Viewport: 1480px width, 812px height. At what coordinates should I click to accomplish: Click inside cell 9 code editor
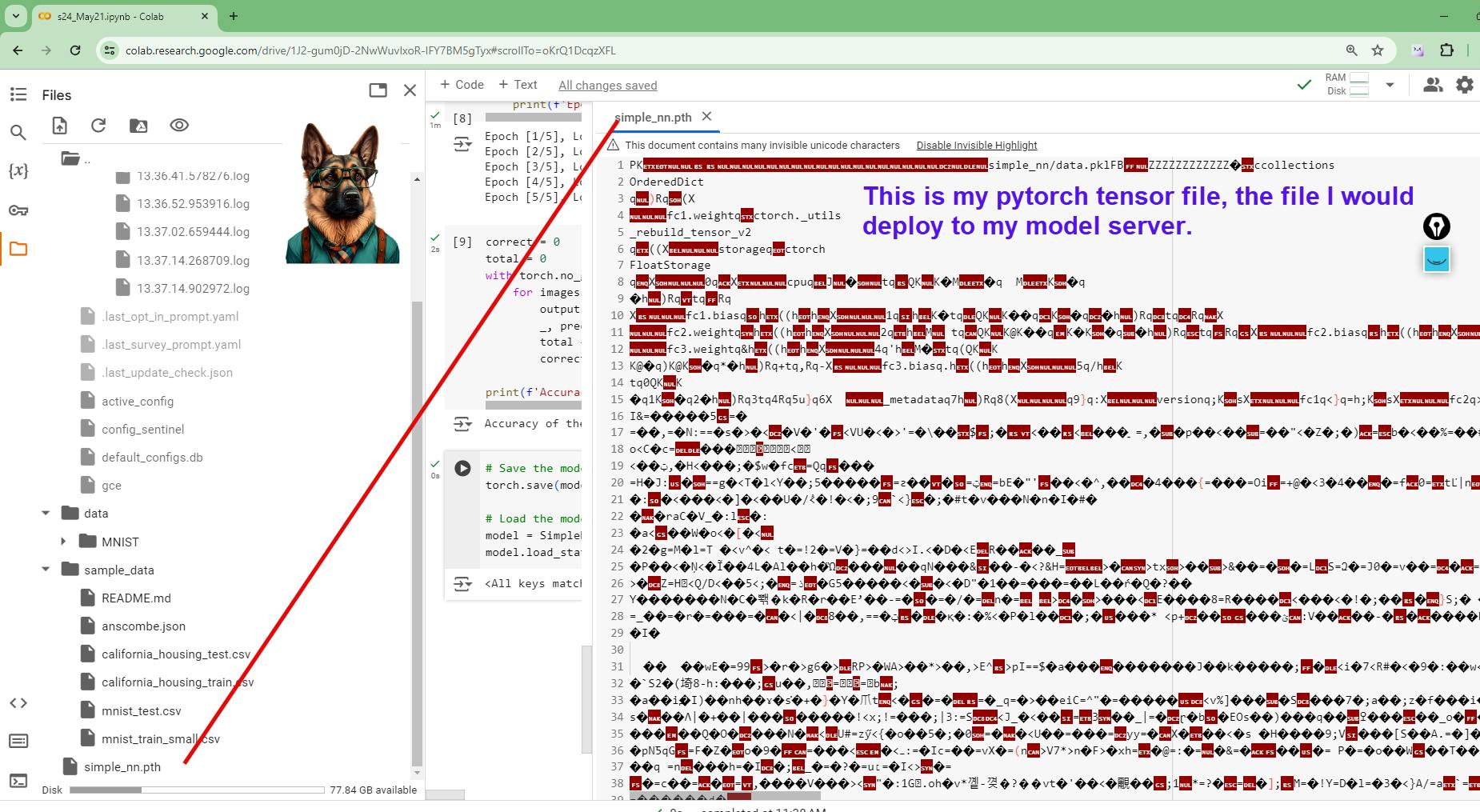tap(533, 317)
